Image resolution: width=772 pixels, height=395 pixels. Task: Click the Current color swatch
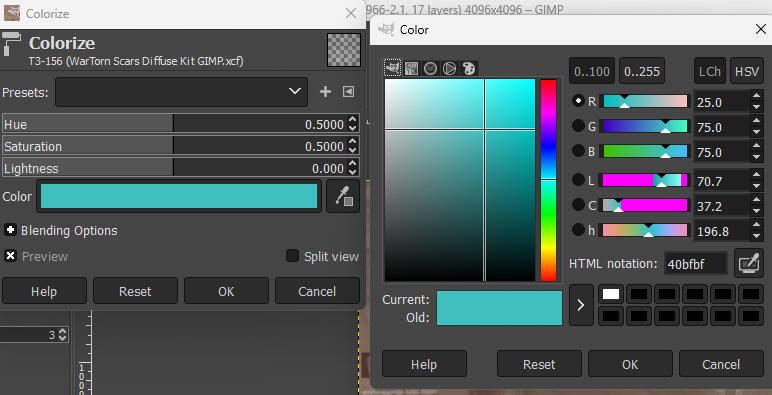(499, 299)
